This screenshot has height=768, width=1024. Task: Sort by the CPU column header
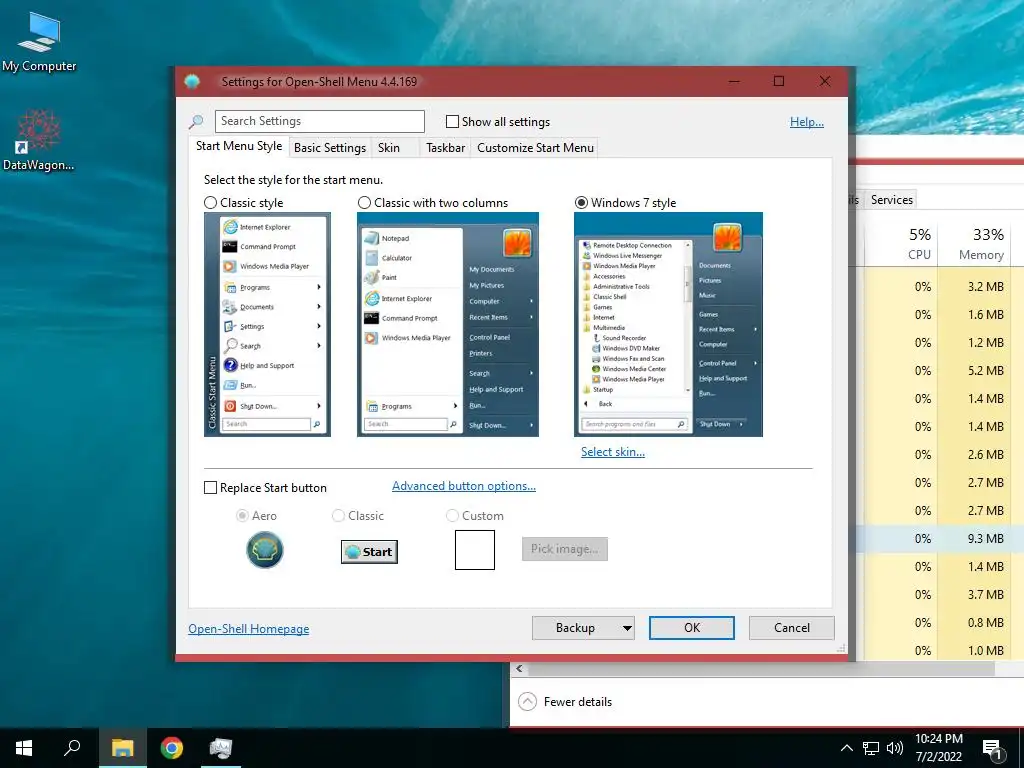[x=901, y=244]
